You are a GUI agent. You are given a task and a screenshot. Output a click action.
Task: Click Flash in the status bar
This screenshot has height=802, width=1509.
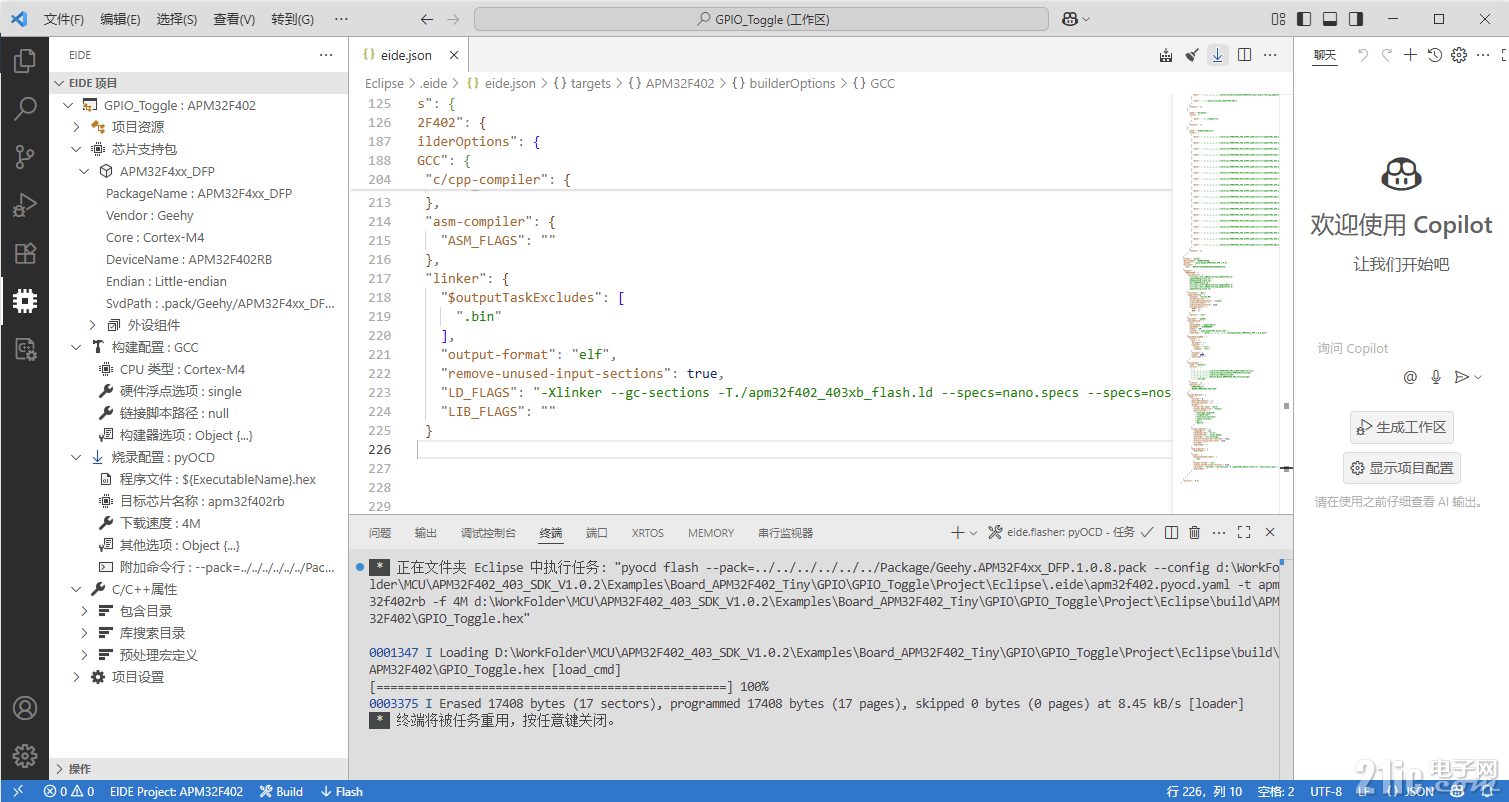coord(341,791)
